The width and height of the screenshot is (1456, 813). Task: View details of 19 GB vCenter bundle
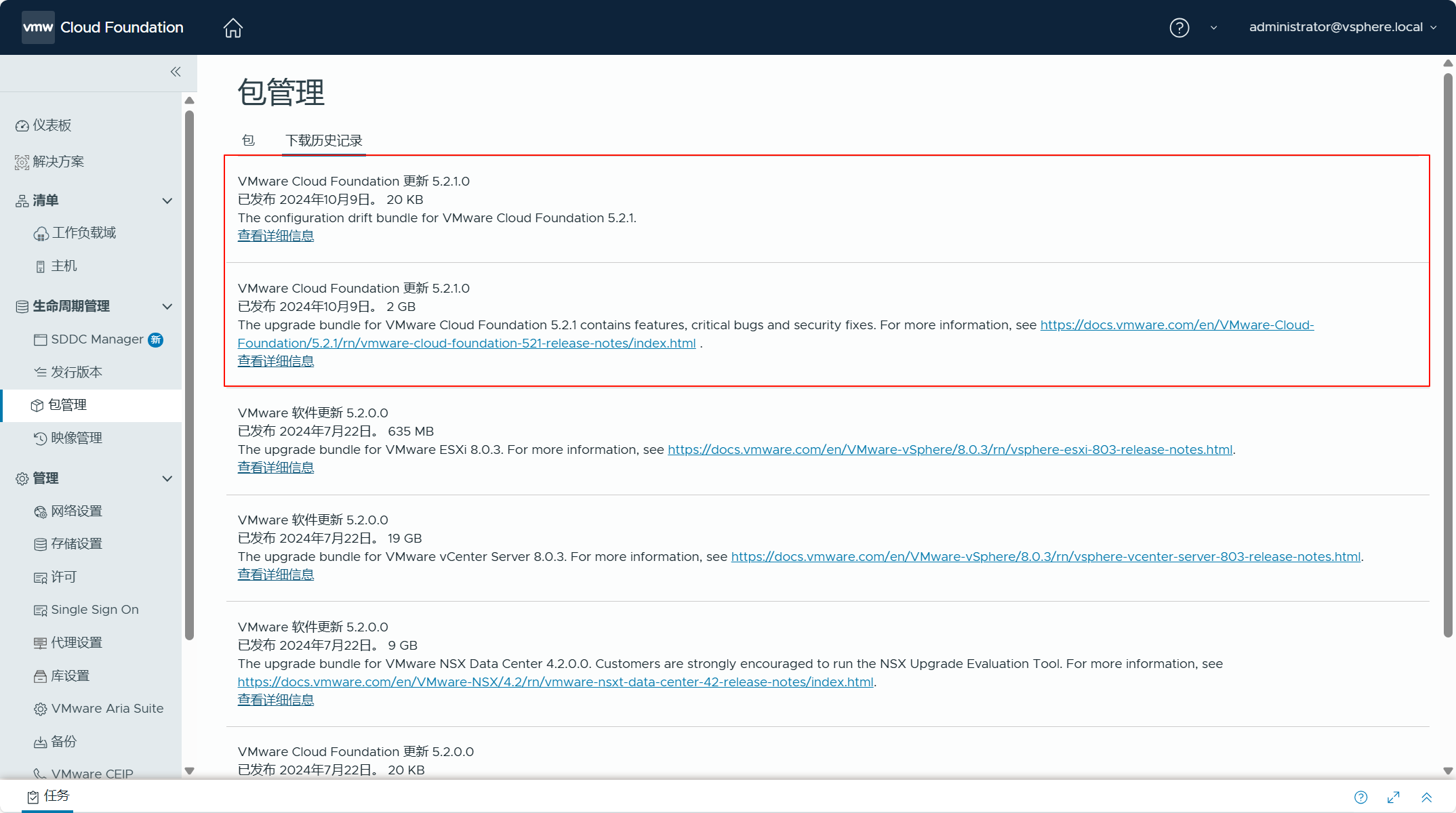tap(276, 575)
